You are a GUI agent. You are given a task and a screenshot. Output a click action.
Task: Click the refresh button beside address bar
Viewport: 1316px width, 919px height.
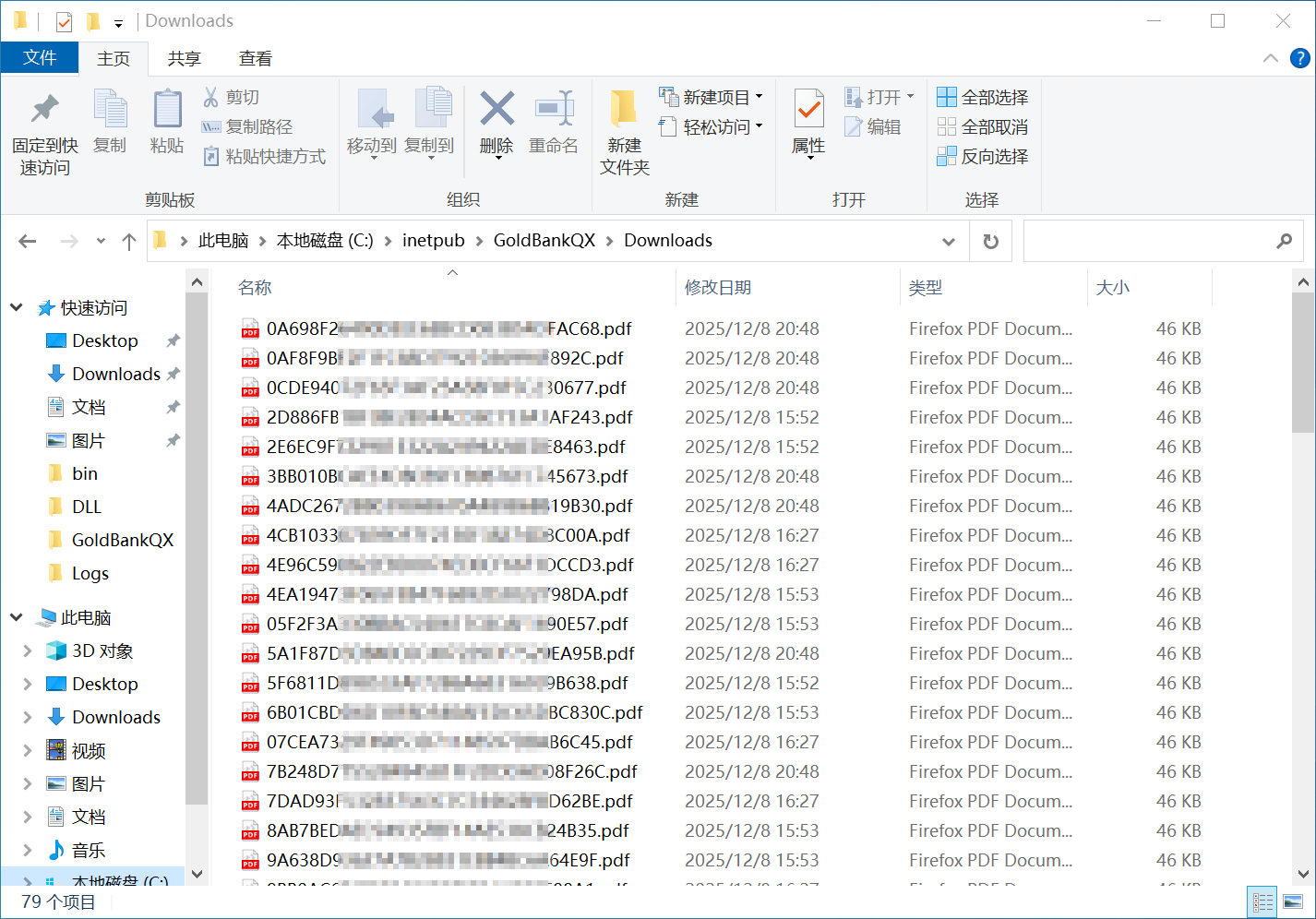pos(990,241)
